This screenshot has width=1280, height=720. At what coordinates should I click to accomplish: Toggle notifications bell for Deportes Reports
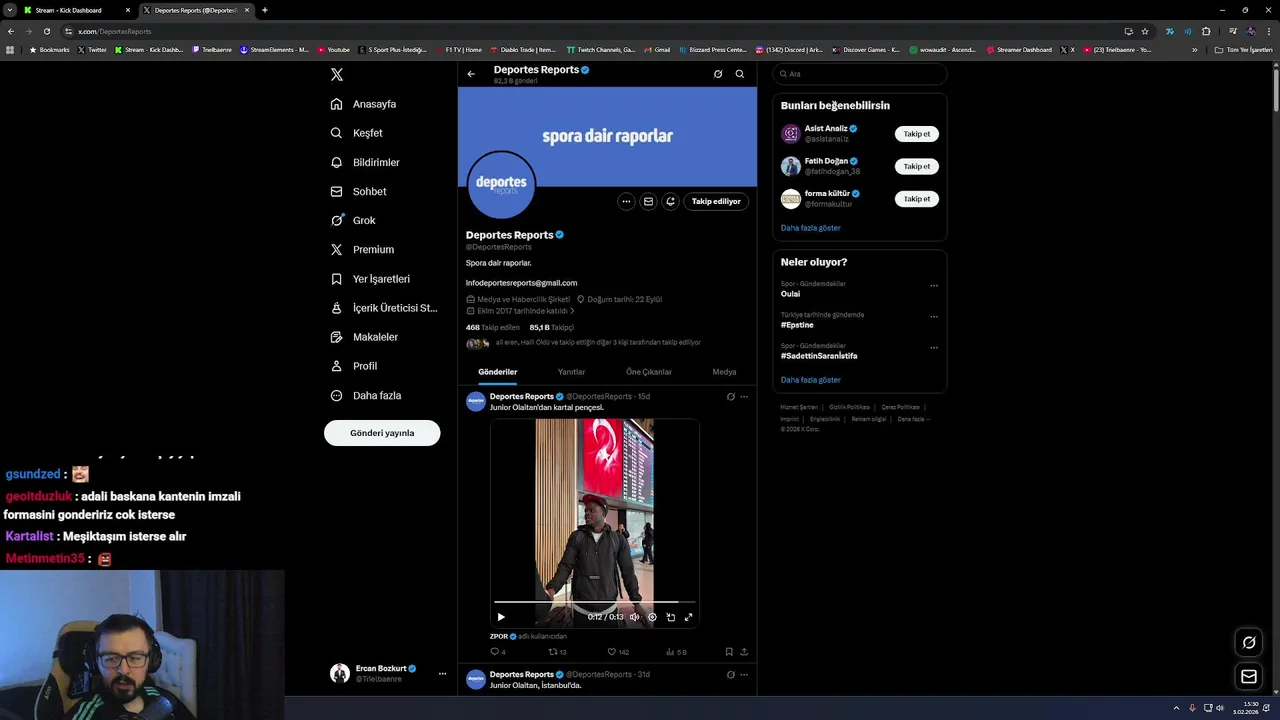[x=670, y=201]
